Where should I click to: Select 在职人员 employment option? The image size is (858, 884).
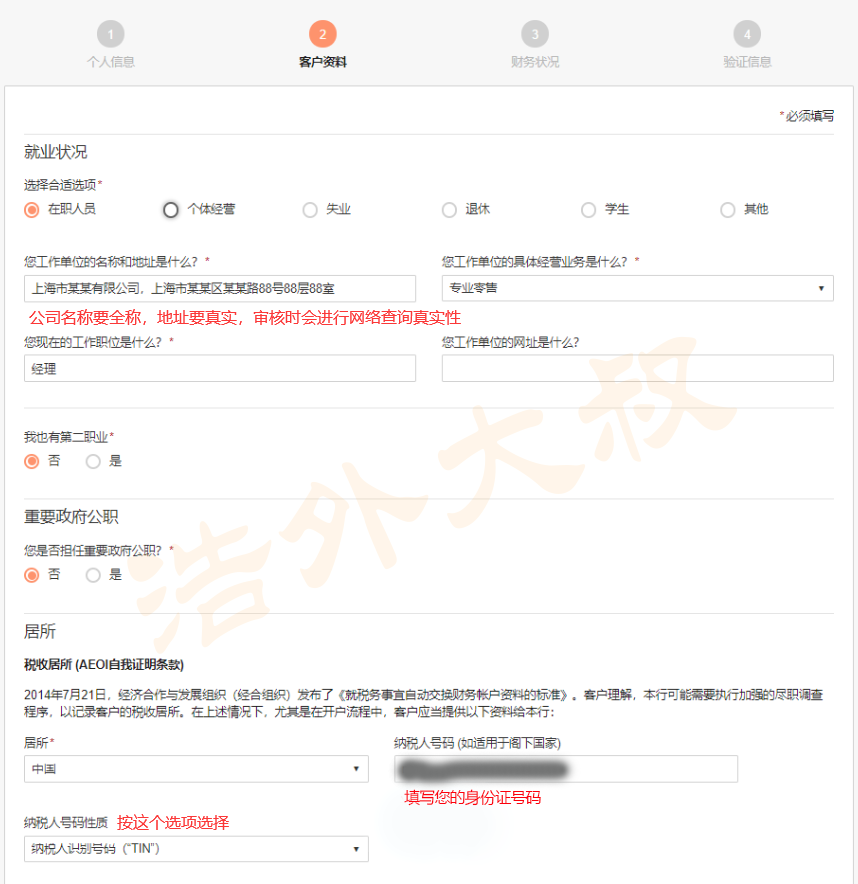coord(32,210)
